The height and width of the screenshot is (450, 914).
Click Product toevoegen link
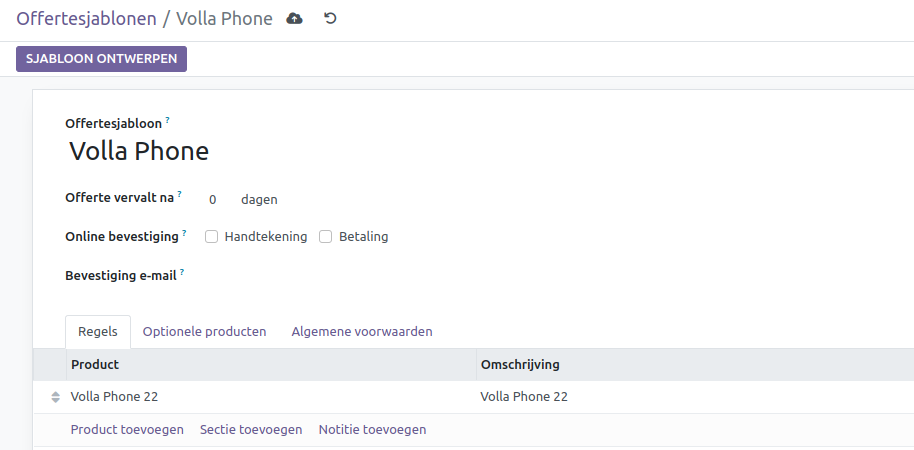[x=127, y=430]
